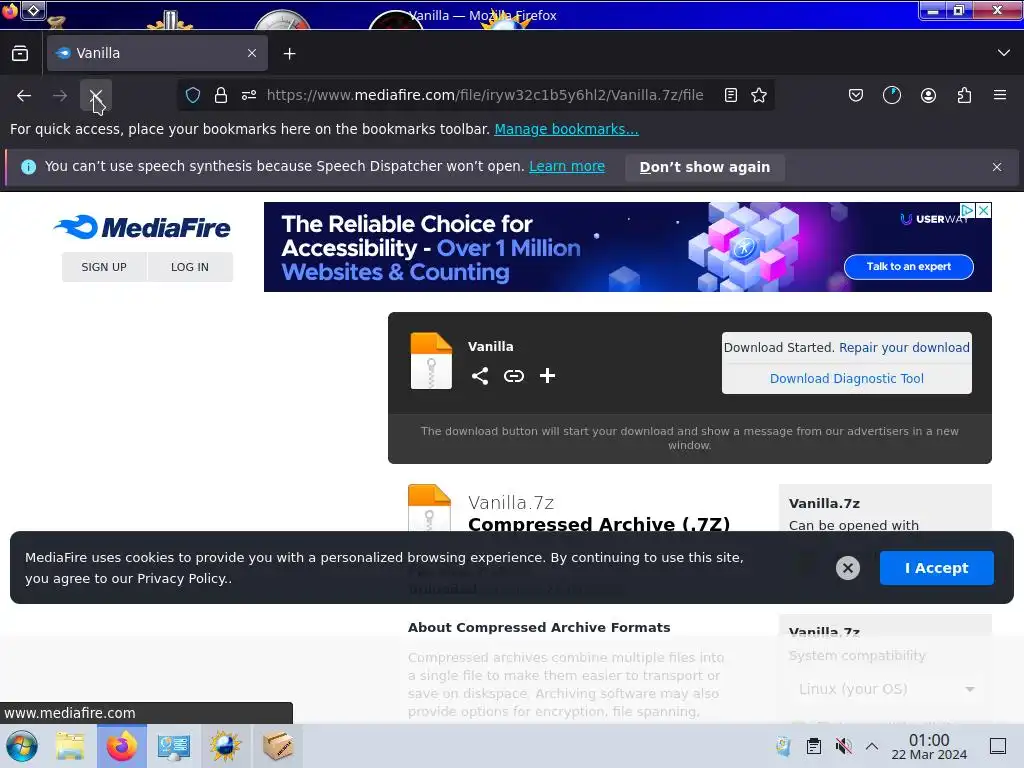Click the orange archive file icon beside Vanilla
Screen dimensions: 1024x768
tap(431, 360)
